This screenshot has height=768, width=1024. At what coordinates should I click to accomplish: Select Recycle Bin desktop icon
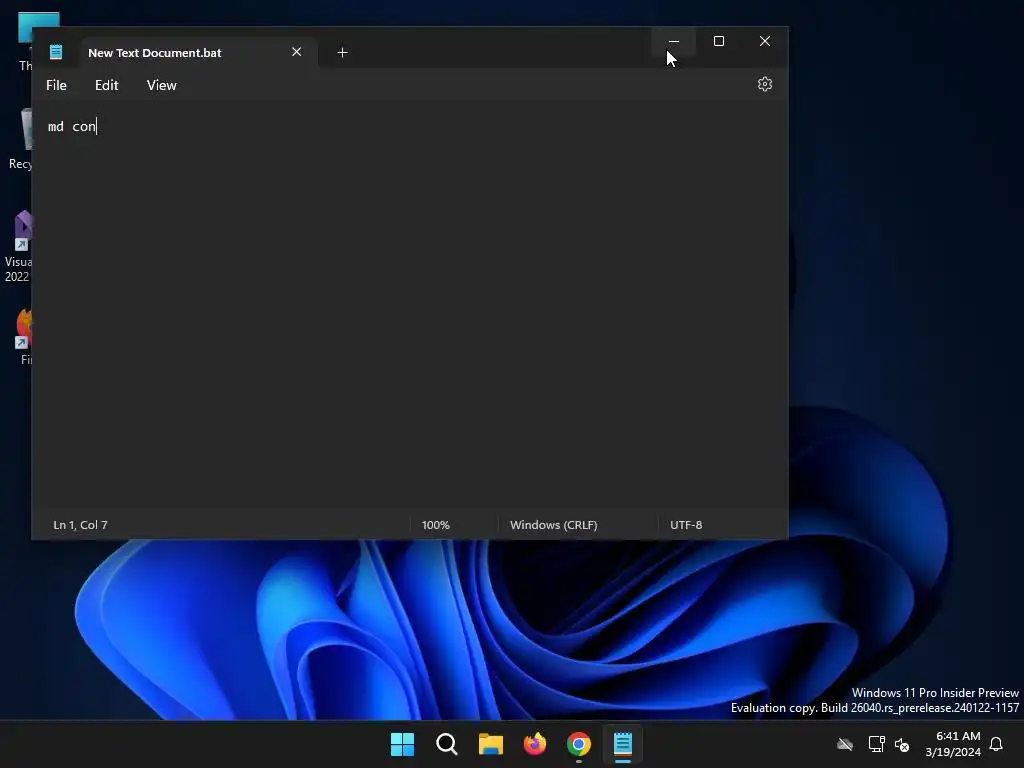click(20, 140)
